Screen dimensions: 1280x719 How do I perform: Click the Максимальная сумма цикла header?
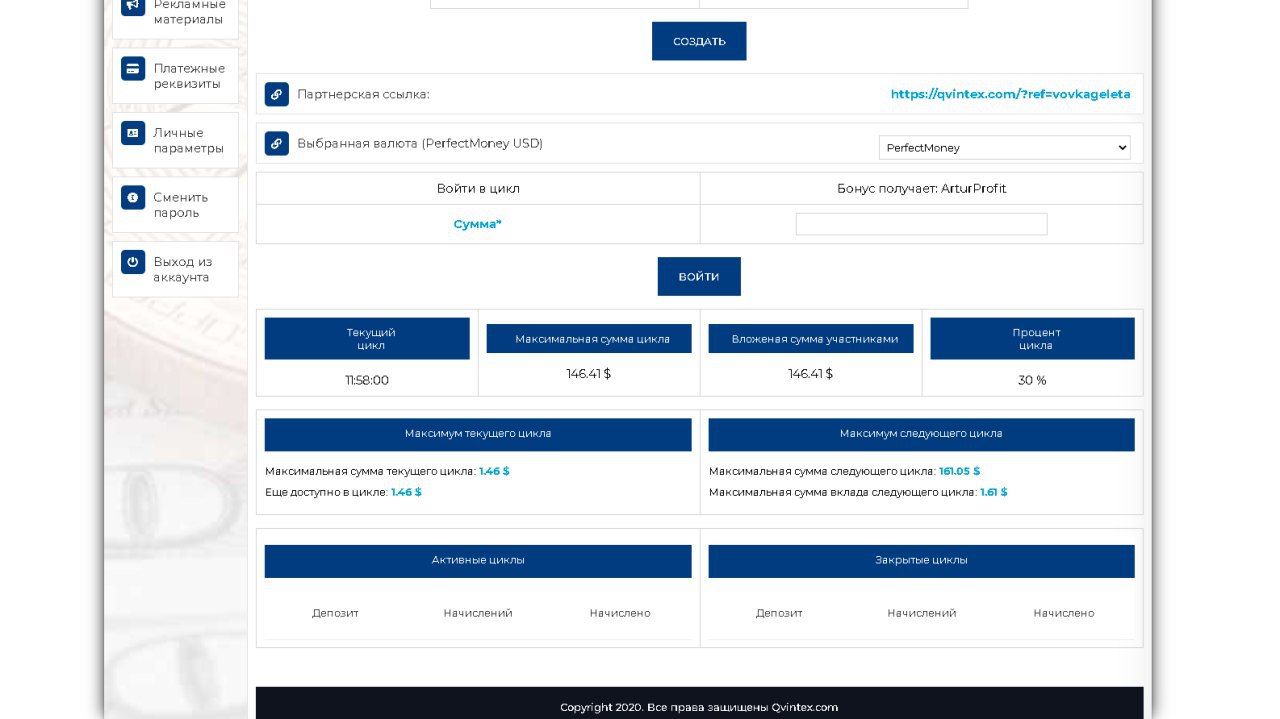tap(589, 339)
